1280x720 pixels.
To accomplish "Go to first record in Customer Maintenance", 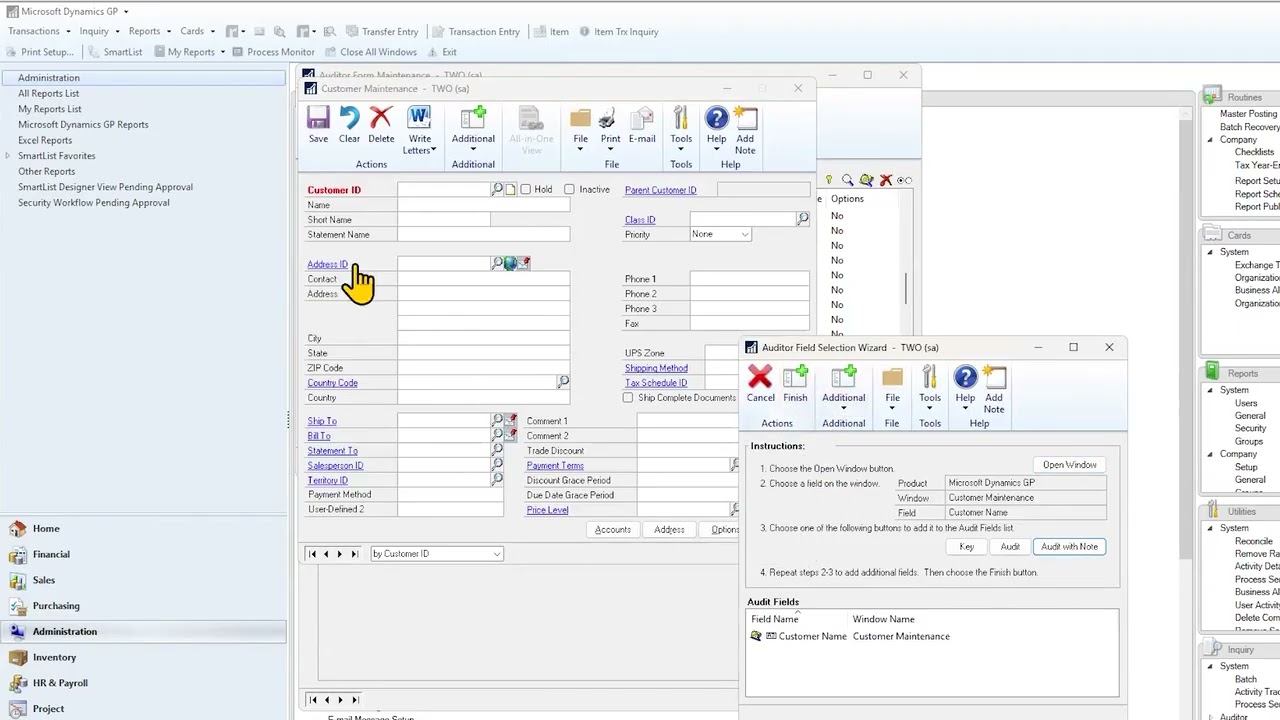I will 312,554.
